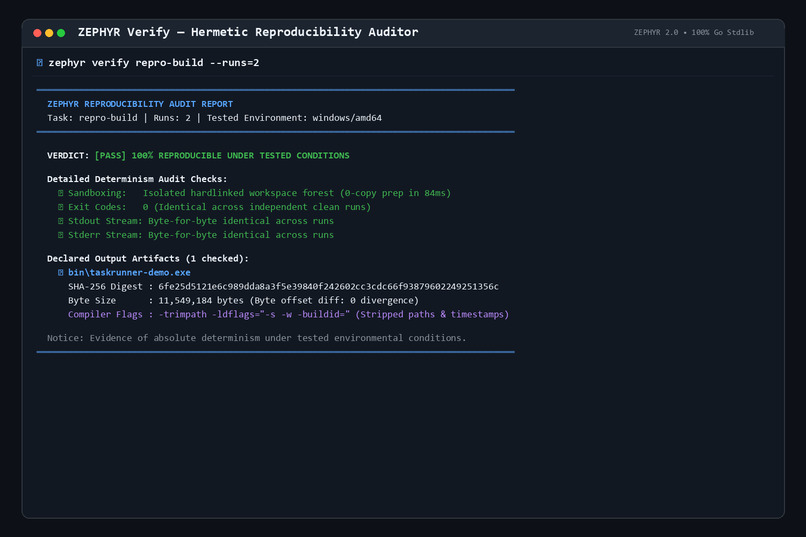This screenshot has width=806, height=537.
Task: Open the bin\taskrunner-demo.exe artifact
Action: pyautogui.click(x=129, y=272)
